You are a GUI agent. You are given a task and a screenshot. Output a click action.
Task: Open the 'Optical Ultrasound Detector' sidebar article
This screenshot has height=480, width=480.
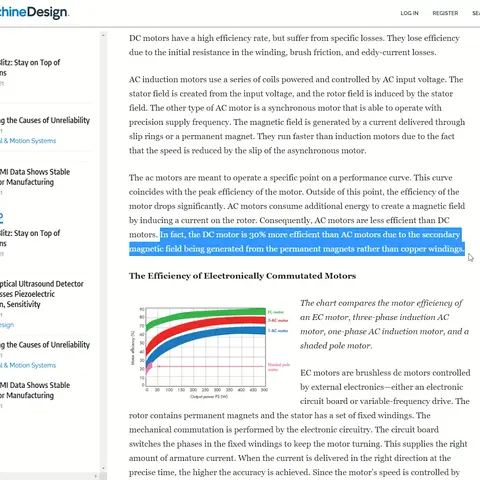point(42,294)
